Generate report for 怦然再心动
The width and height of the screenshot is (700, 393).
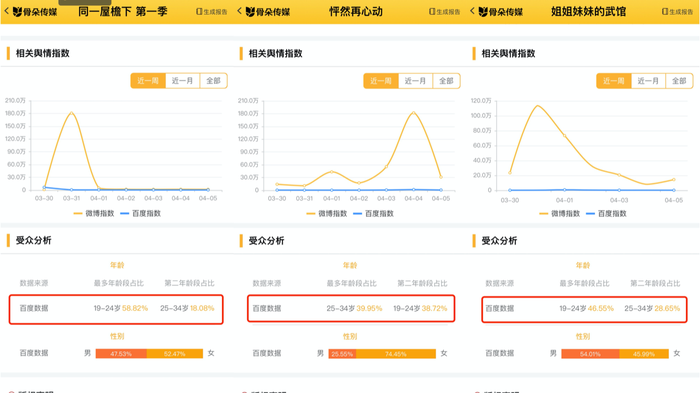pyautogui.click(x=445, y=12)
